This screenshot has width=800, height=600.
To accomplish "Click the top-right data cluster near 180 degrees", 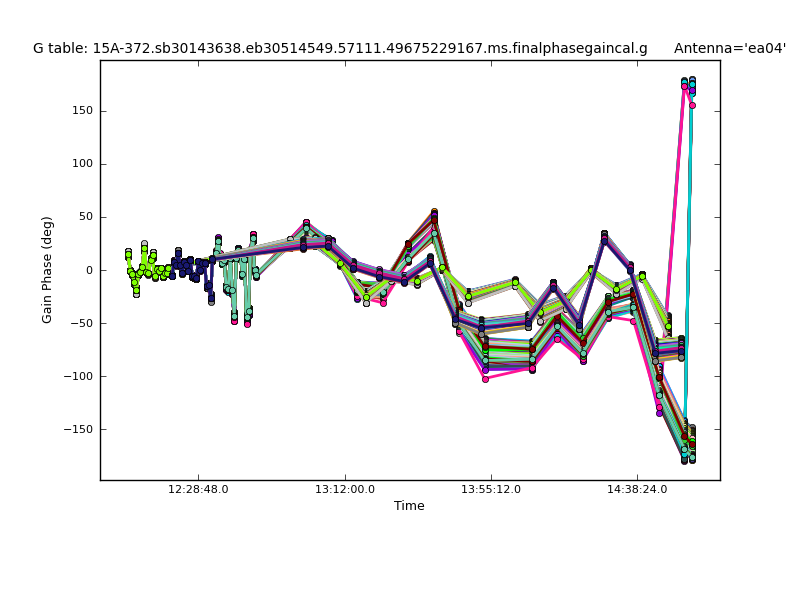I will coord(688,84).
